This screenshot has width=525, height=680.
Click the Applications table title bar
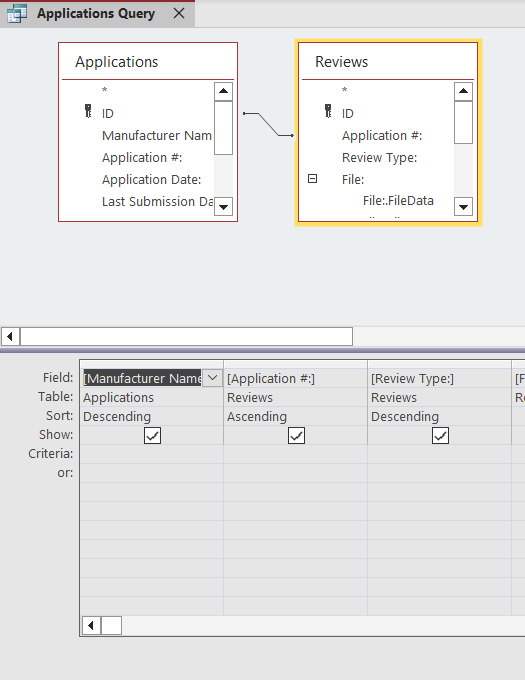click(x=148, y=62)
